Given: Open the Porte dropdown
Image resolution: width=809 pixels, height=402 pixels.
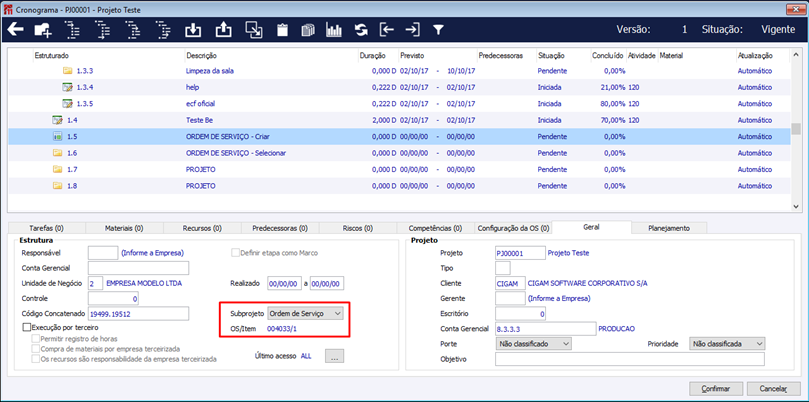Looking at the screenshot, I should coord(533,343).
